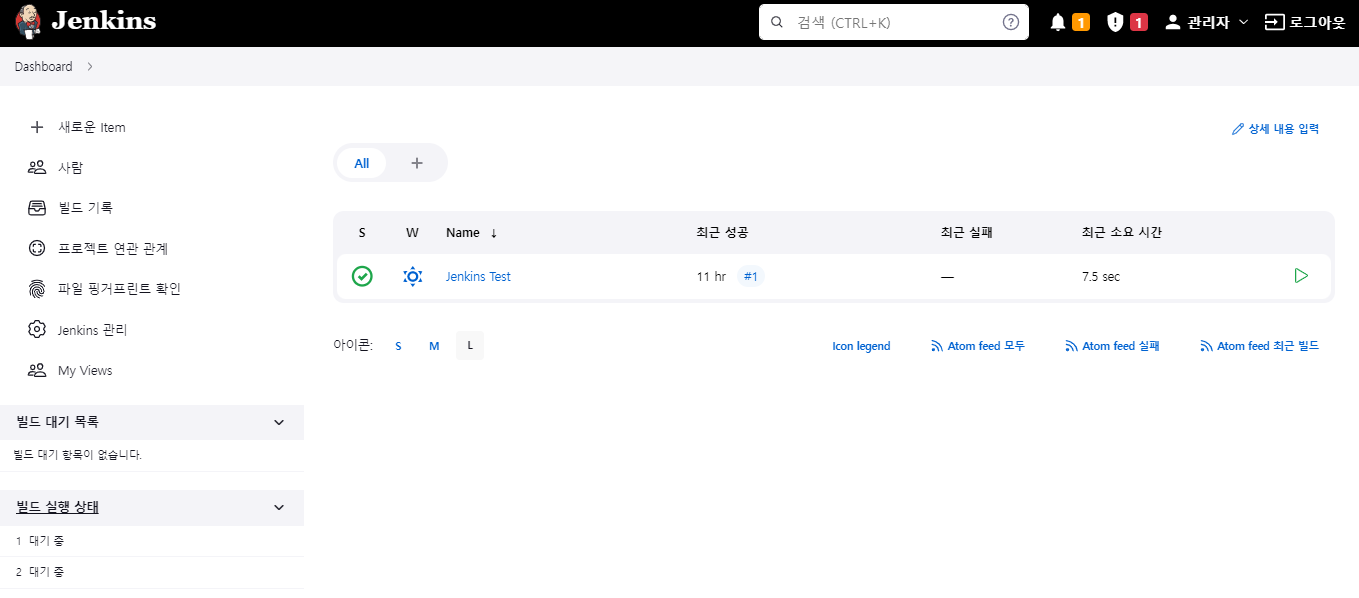This screenshot has height=598, width=1359.
Task: Open 빌드 기록 build history
Action: tap(85, 208)
